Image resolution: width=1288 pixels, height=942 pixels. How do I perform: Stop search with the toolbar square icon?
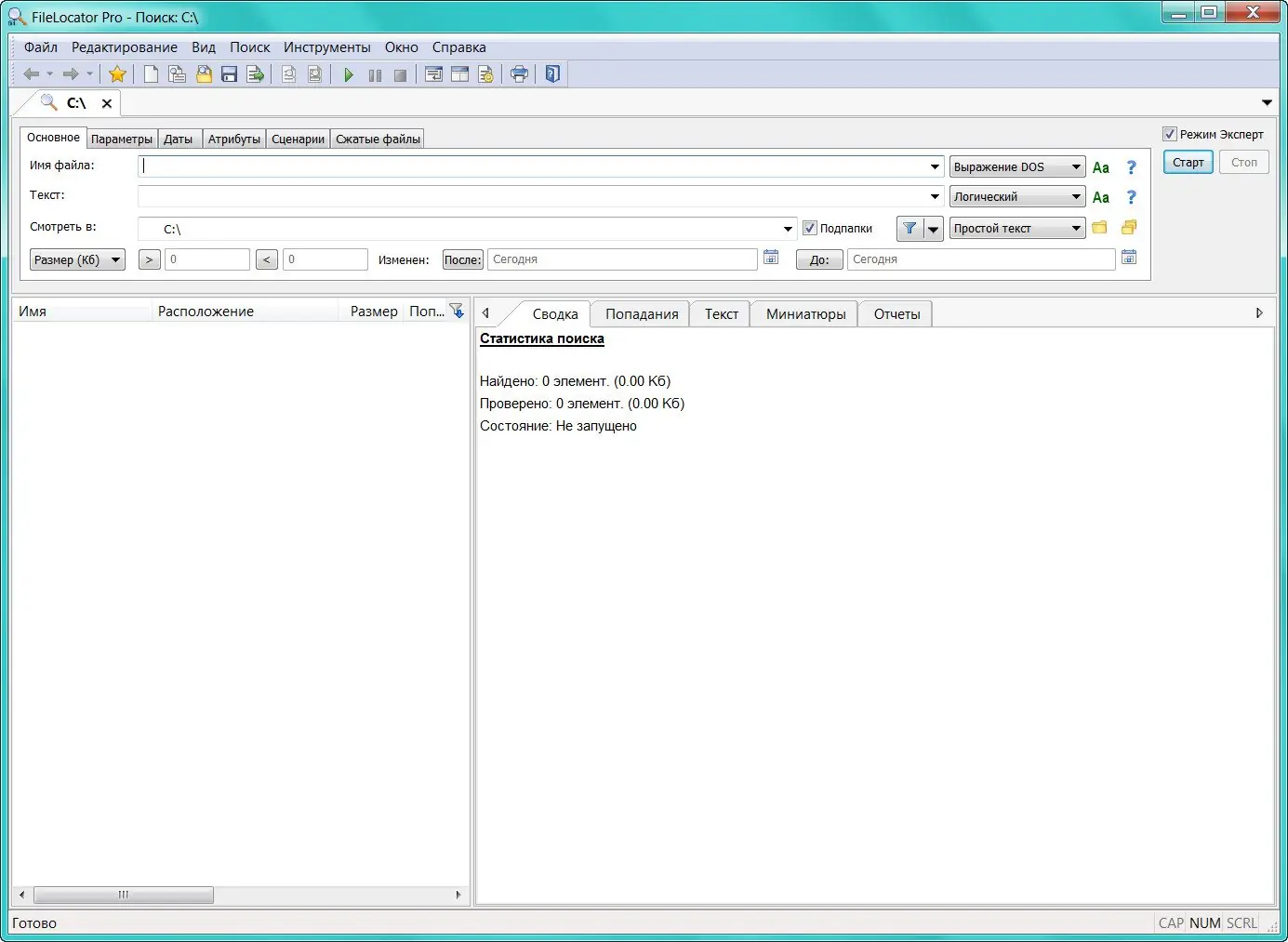coord(400,75)
